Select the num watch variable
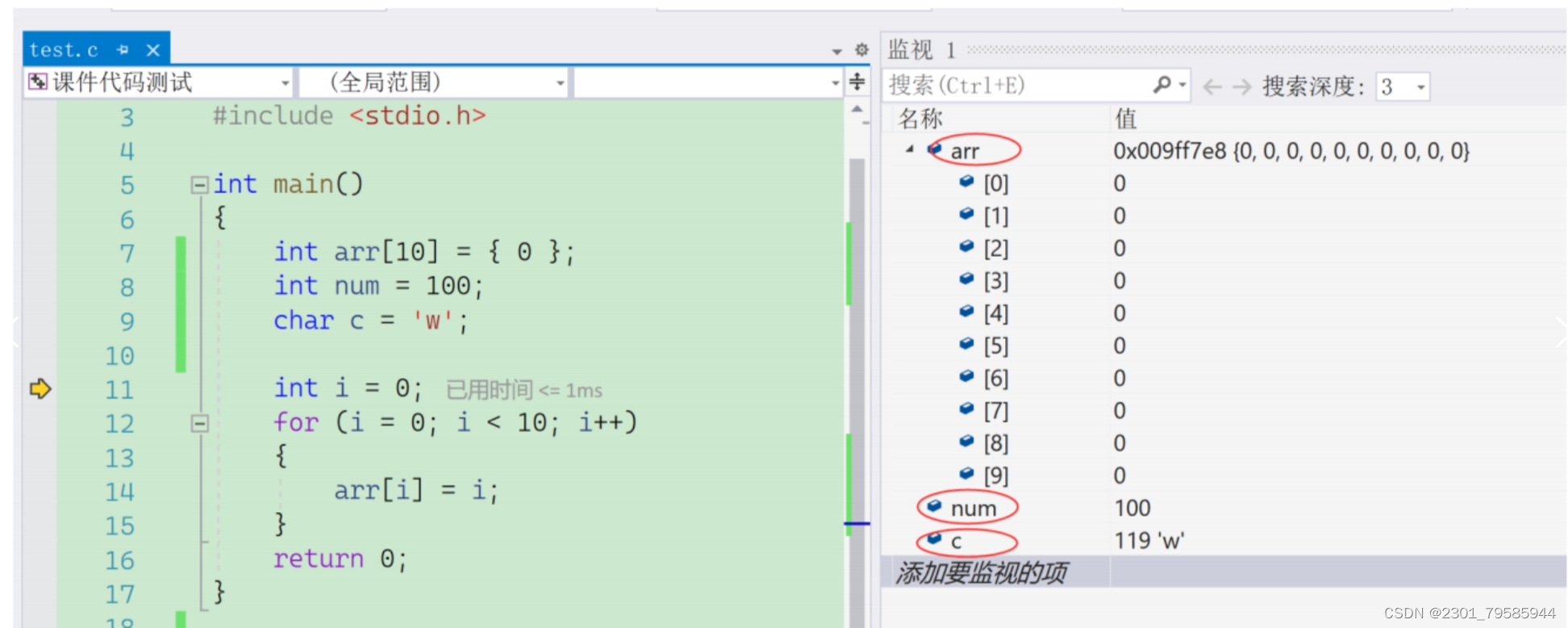This screenshot has height=628, width=1568. [973, 509]
